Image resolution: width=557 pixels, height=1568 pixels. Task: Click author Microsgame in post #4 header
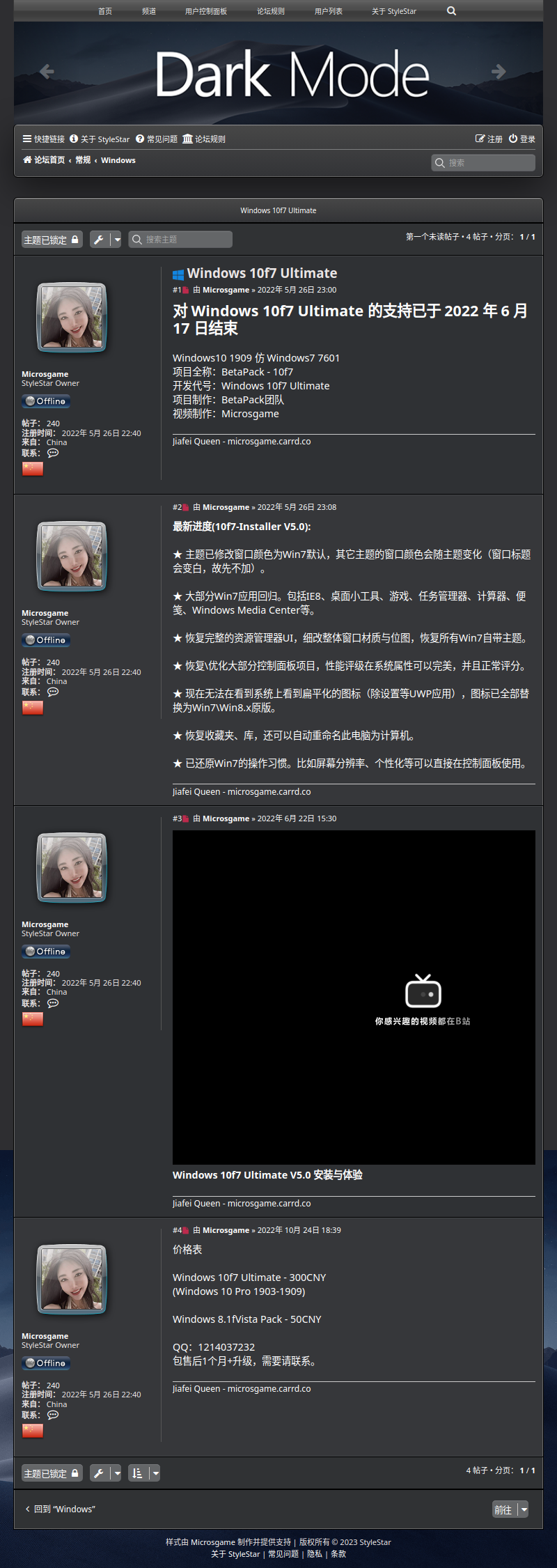(226, 1231)
